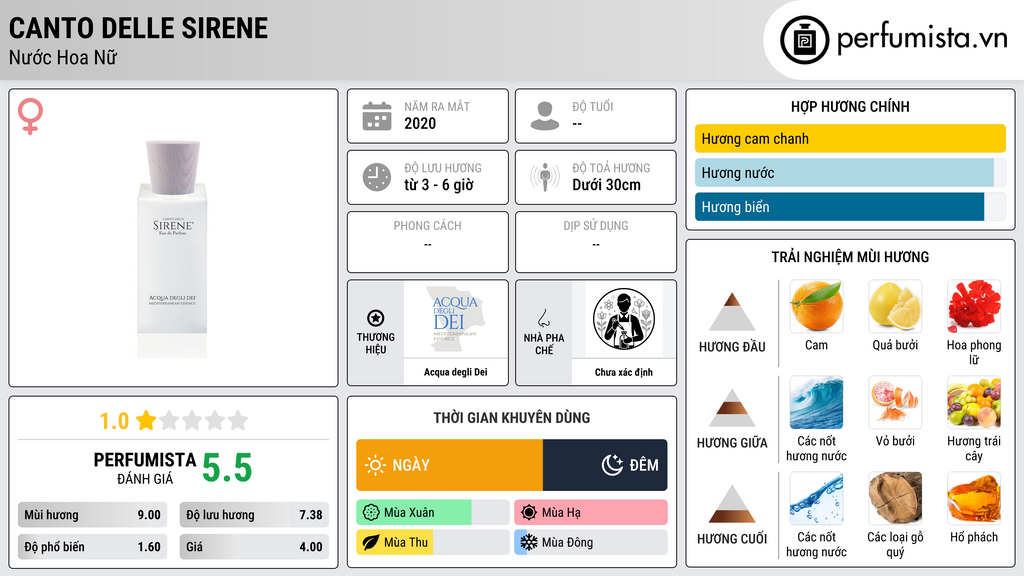This screenshot has height=576, width=1024.
Task: Select the Quả bưởi pomelo note image
Action: click(x=895, y=306)
